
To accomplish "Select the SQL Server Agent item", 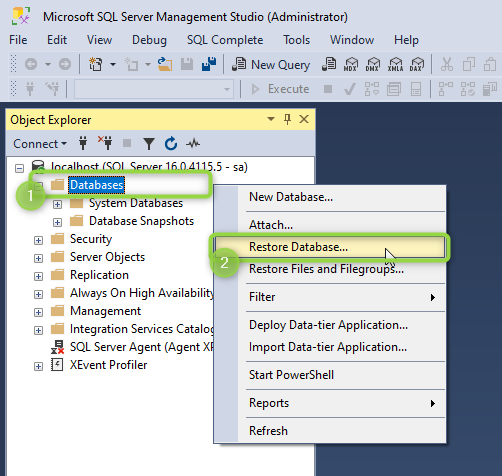I will [x=141, y=347].
